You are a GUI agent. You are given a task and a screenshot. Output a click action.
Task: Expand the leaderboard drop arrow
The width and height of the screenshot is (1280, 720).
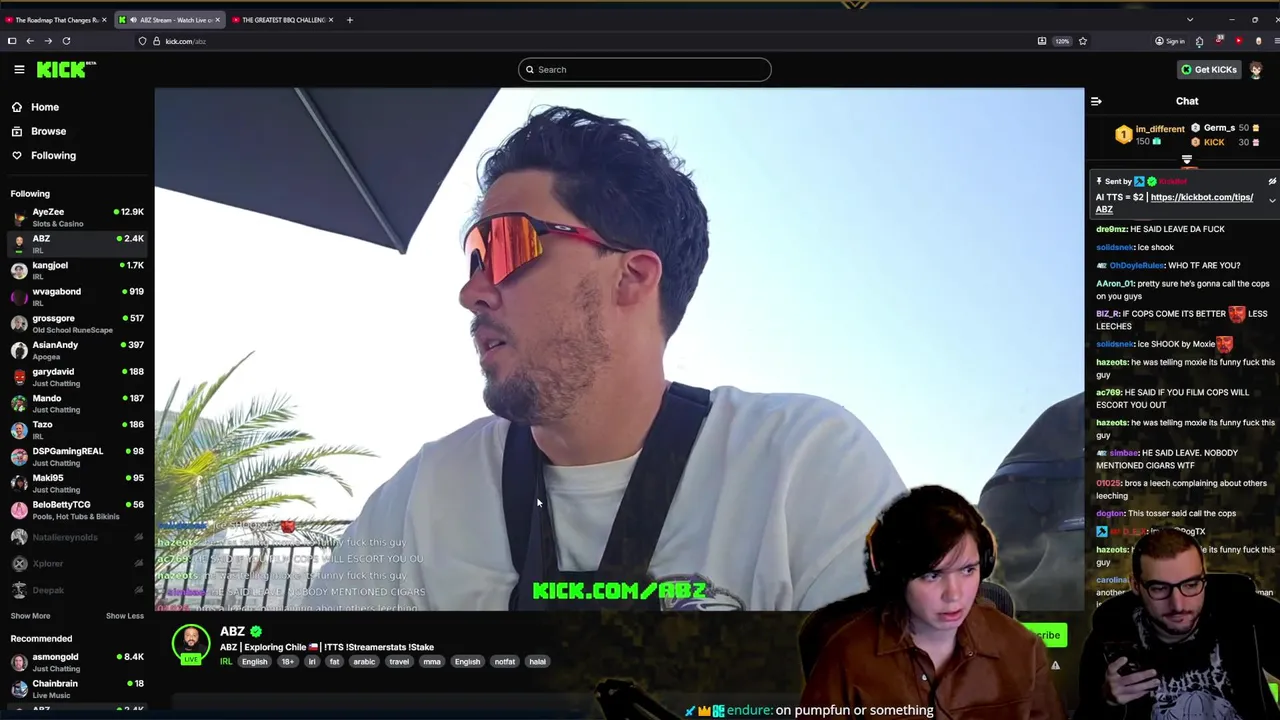pos(1187,160)
